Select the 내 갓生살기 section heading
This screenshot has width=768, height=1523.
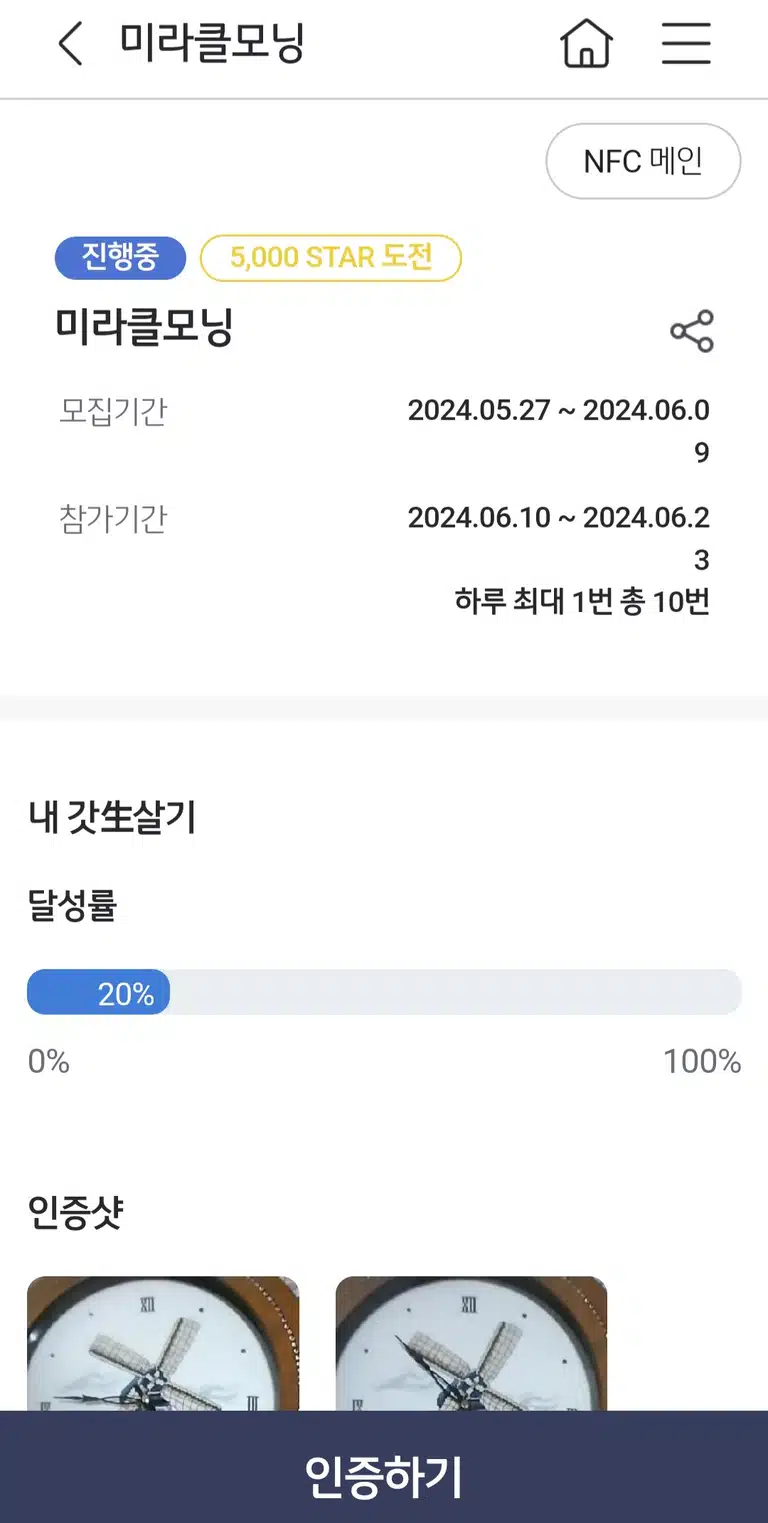[112, 818]
